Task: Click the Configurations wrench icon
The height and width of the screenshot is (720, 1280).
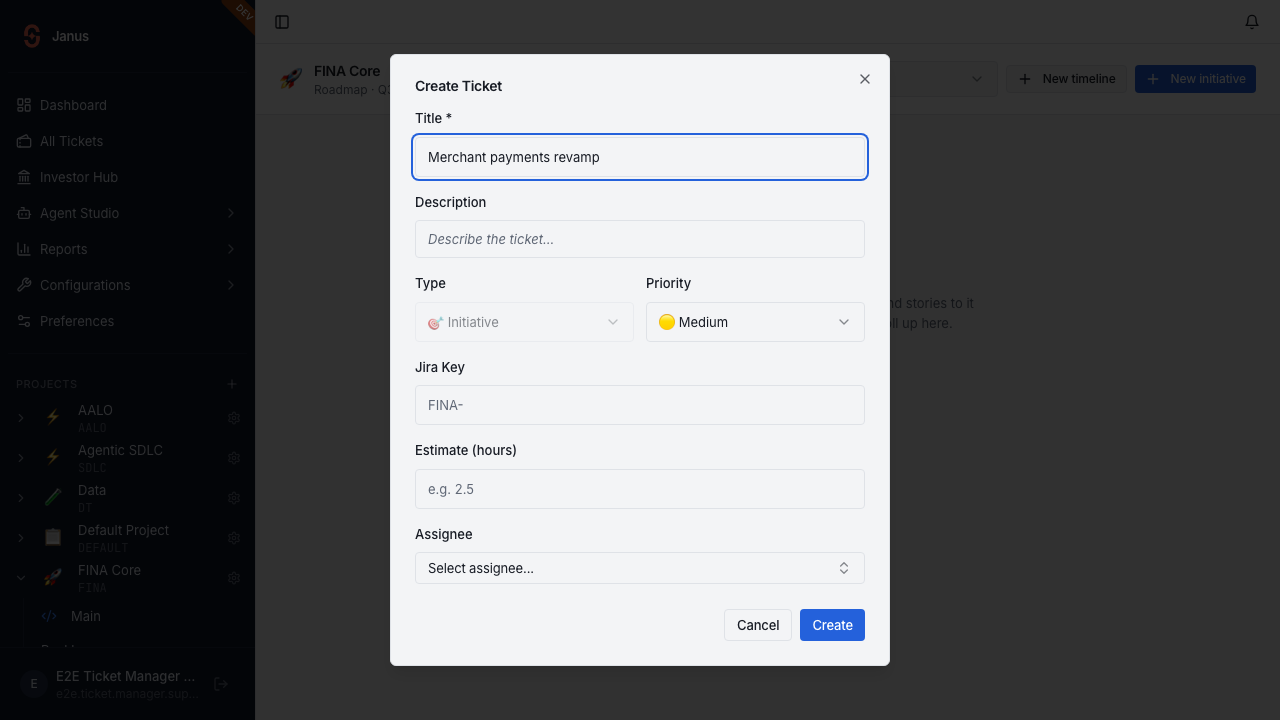Action: click(24, 285)
